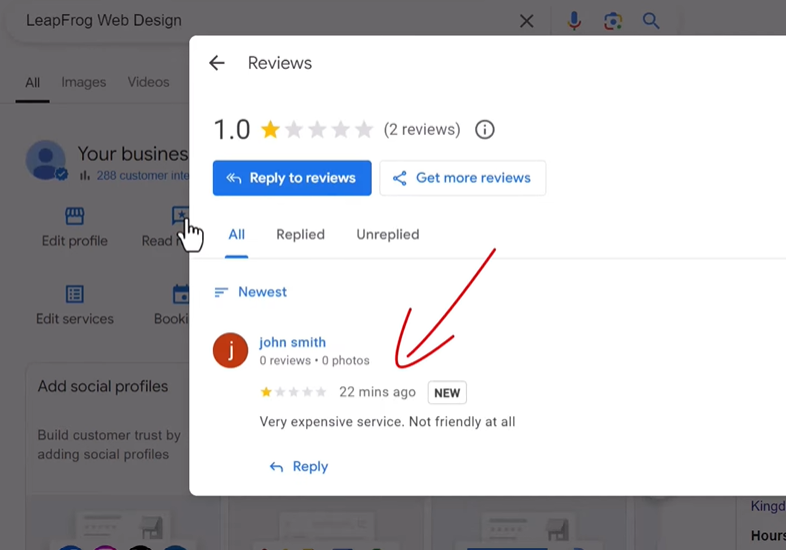The width and height of the screenshot is (786, 550).
Task: Switch to the Replied tab
Action: tap(300, 234)
